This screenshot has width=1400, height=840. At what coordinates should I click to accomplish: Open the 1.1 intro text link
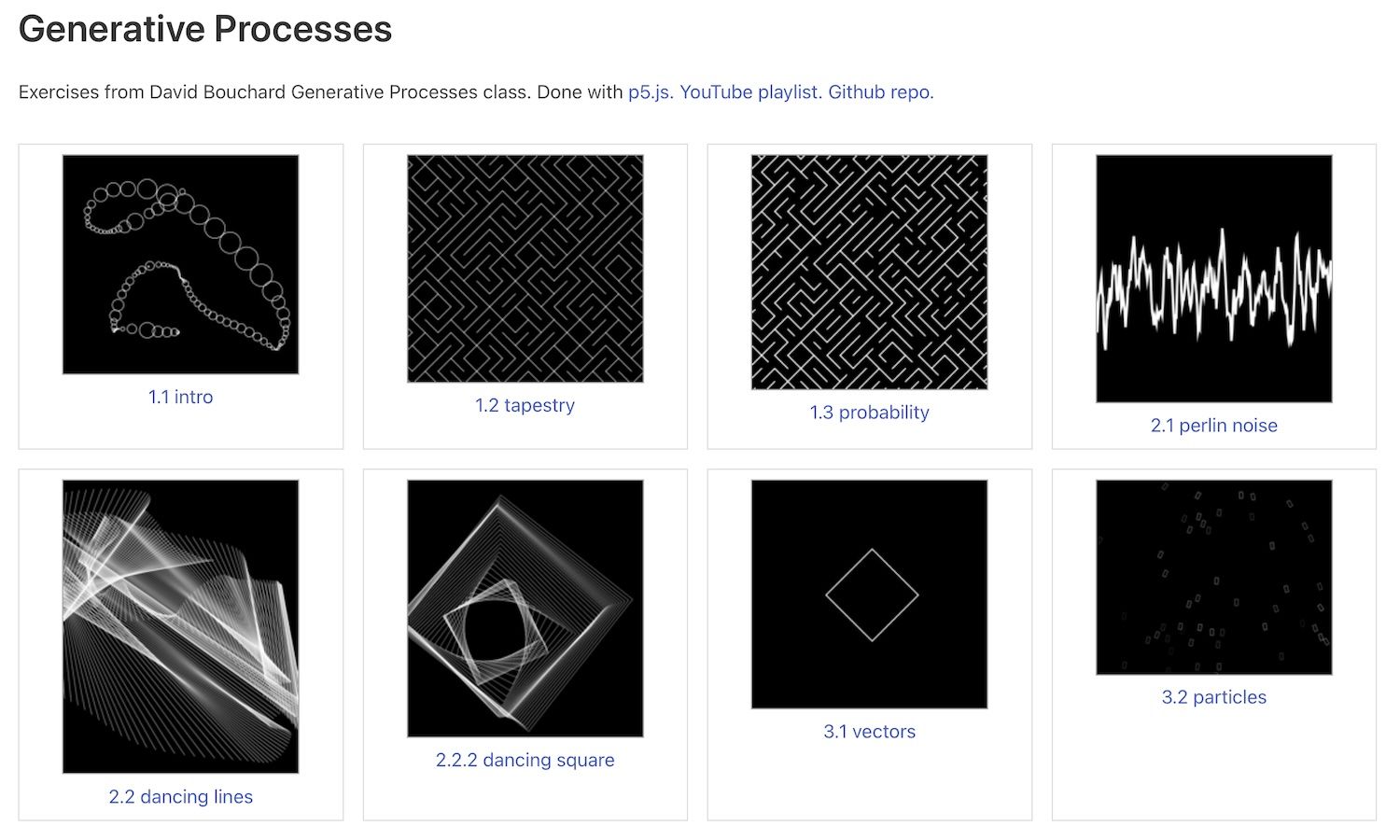(180, 397)
